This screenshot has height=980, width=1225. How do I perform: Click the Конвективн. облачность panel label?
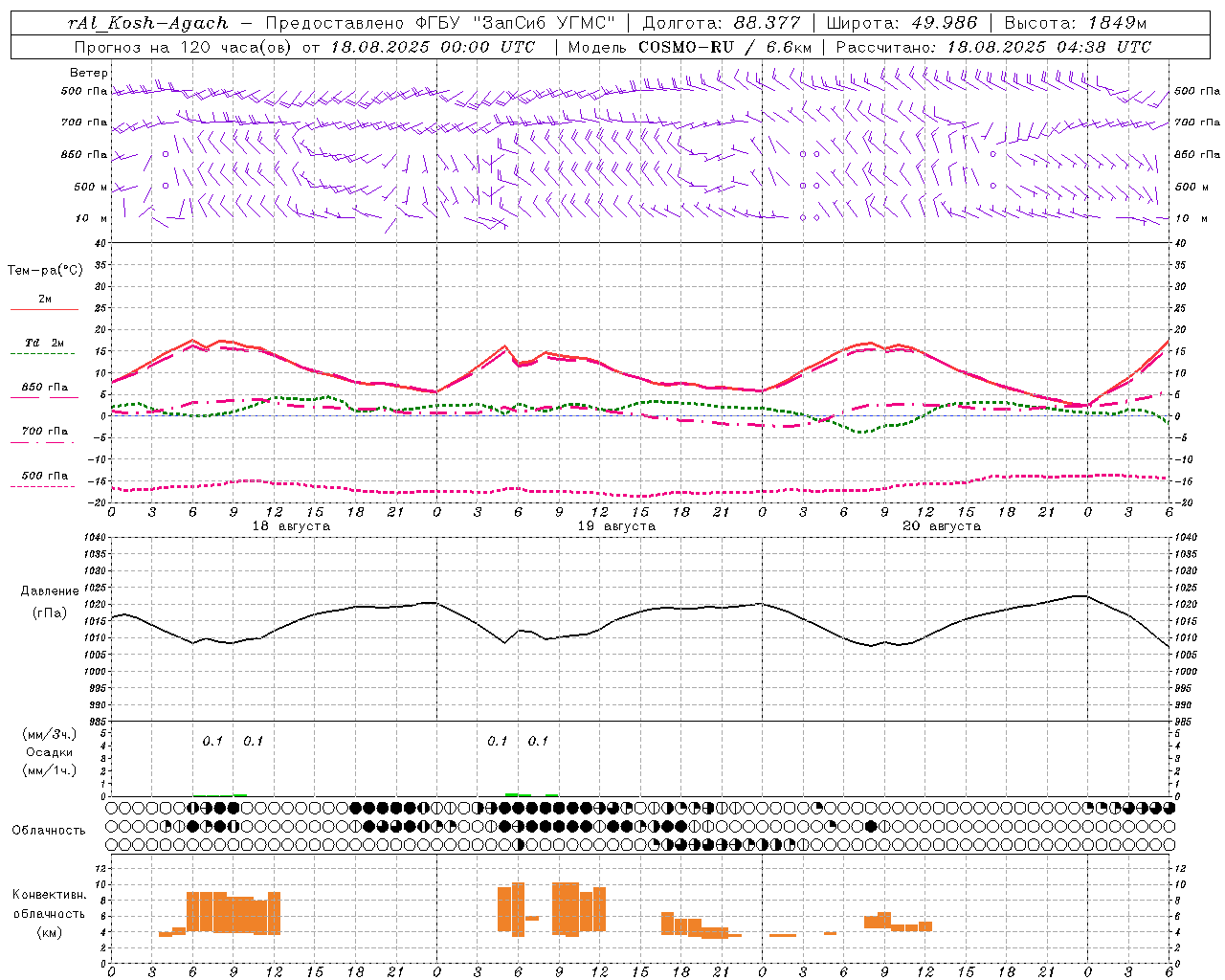pyautogui.click(x=50, y=904)
